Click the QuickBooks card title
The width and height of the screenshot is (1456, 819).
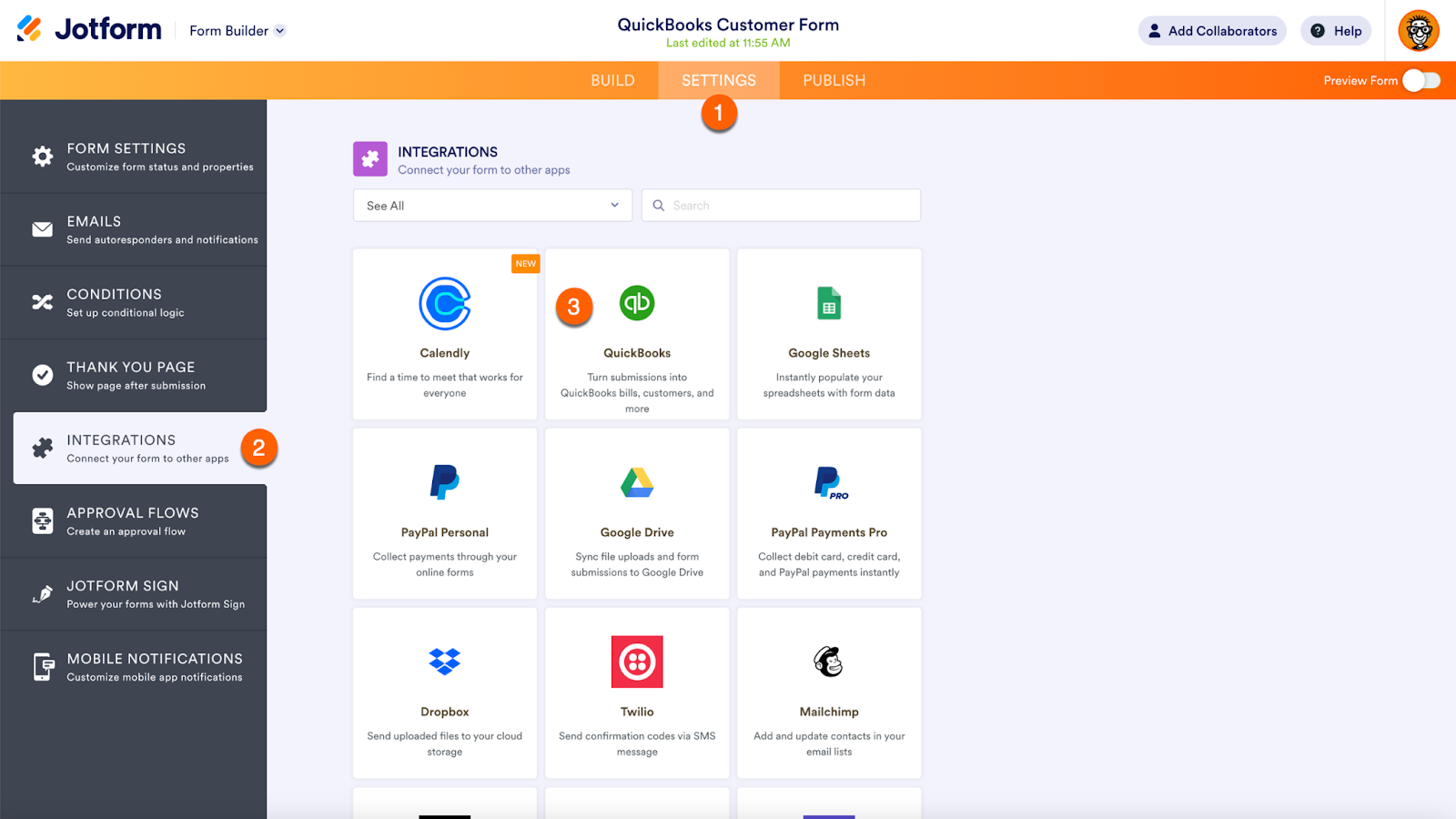pyautogui.click(x=637, y=353)
